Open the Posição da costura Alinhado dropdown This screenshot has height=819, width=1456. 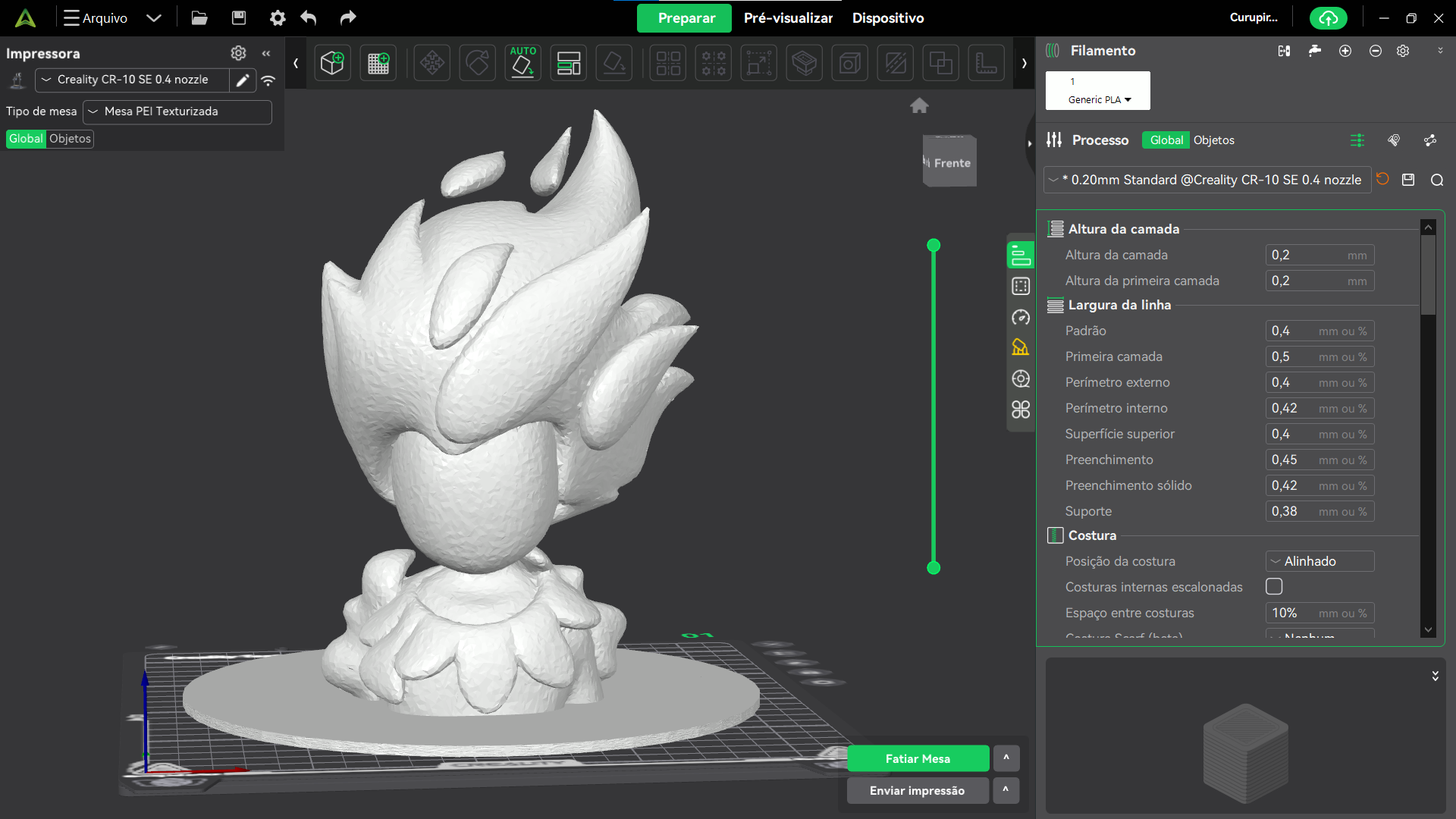pos(1319,561)
